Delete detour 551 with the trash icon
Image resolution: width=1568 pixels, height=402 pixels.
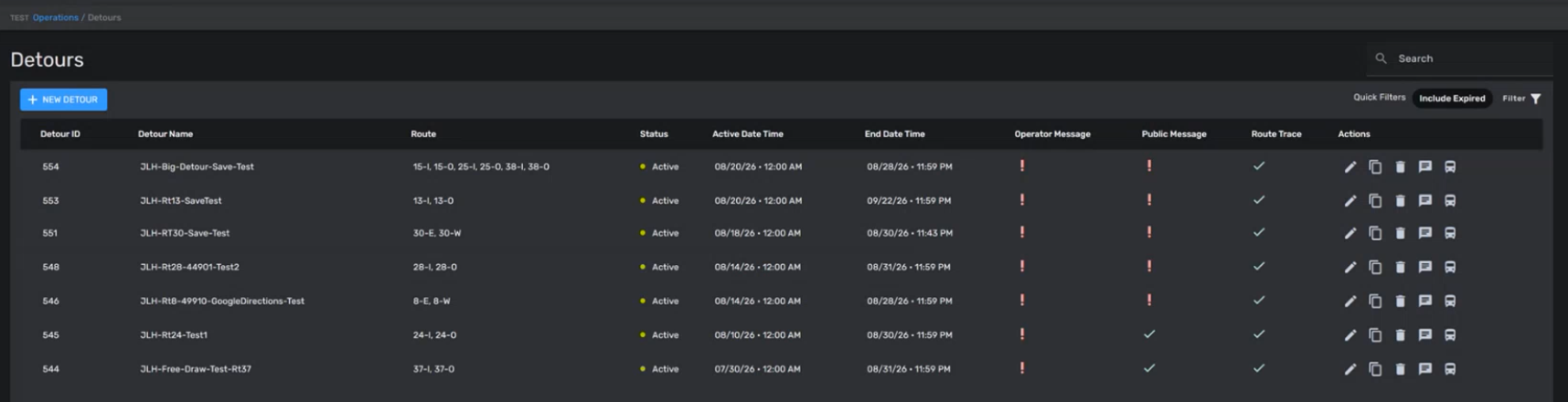point(1400,234)
